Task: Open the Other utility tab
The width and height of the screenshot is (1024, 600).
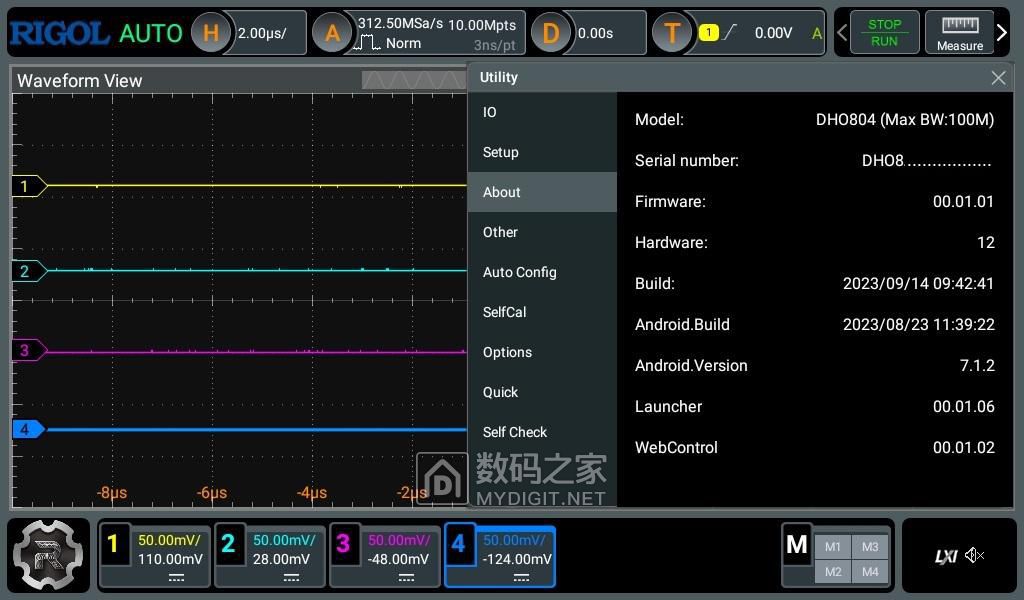Action: click(542, 232)
